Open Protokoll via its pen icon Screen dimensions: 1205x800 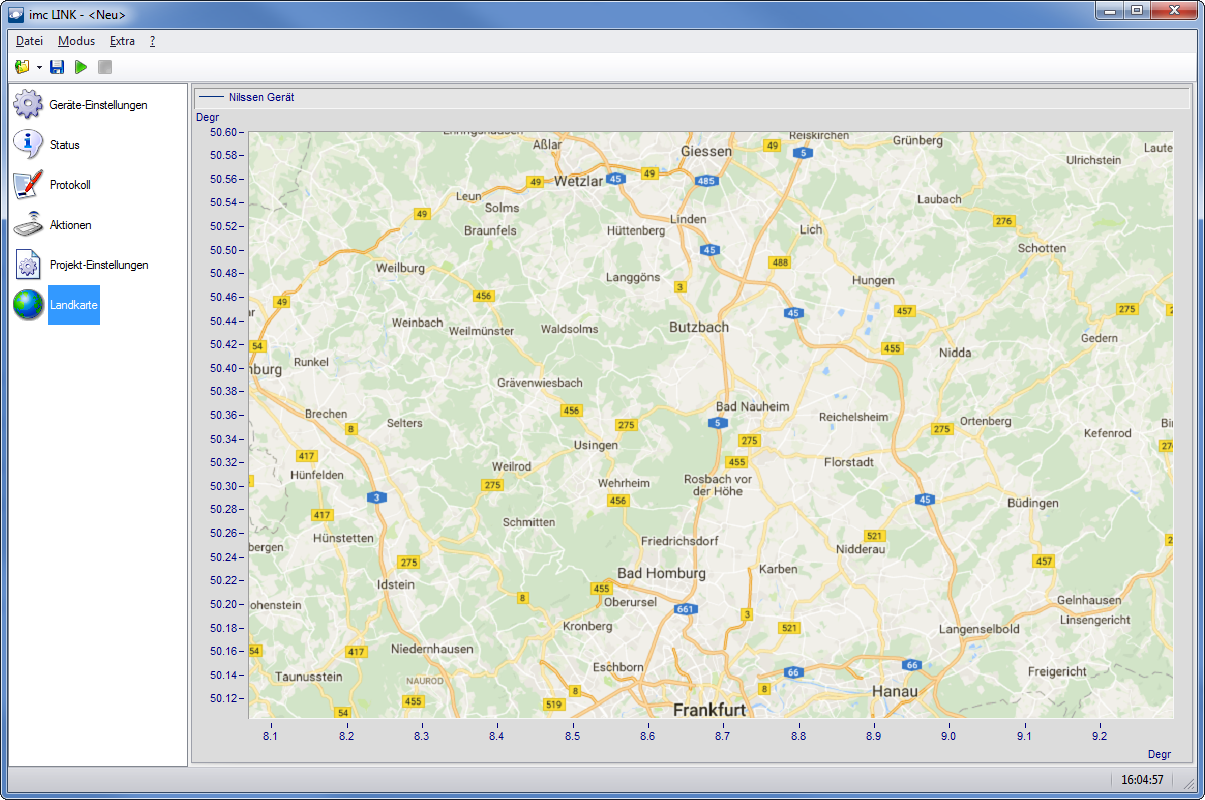(x=28, y=185)
